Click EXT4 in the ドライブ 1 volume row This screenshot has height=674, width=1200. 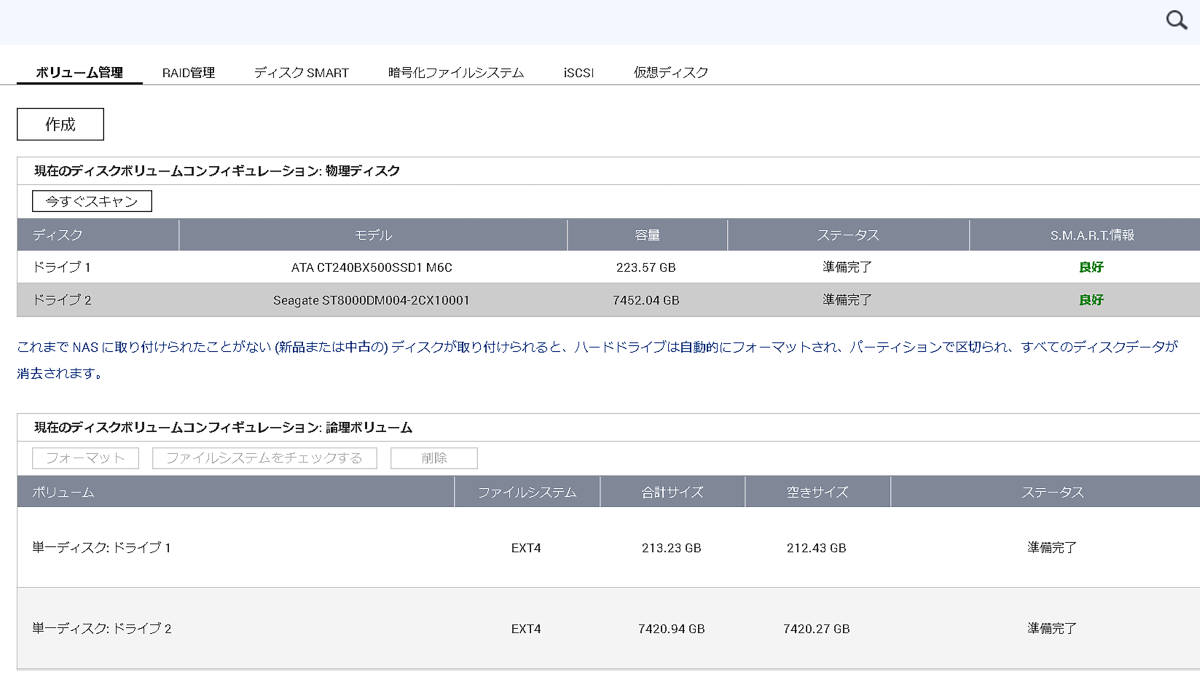click(526, 548)
